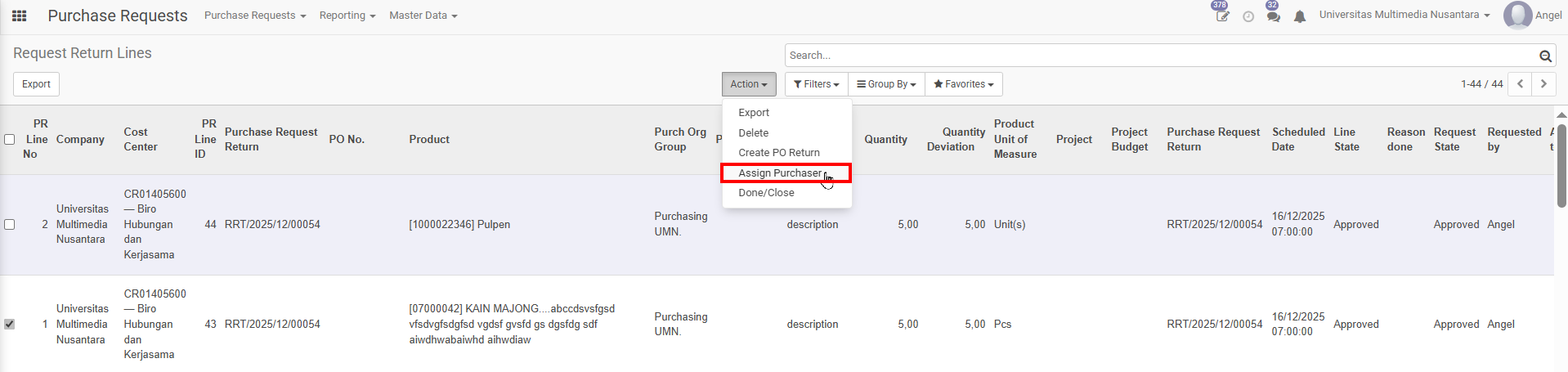
Task: Click the activities edit icon with badge
Action: 1222,16
